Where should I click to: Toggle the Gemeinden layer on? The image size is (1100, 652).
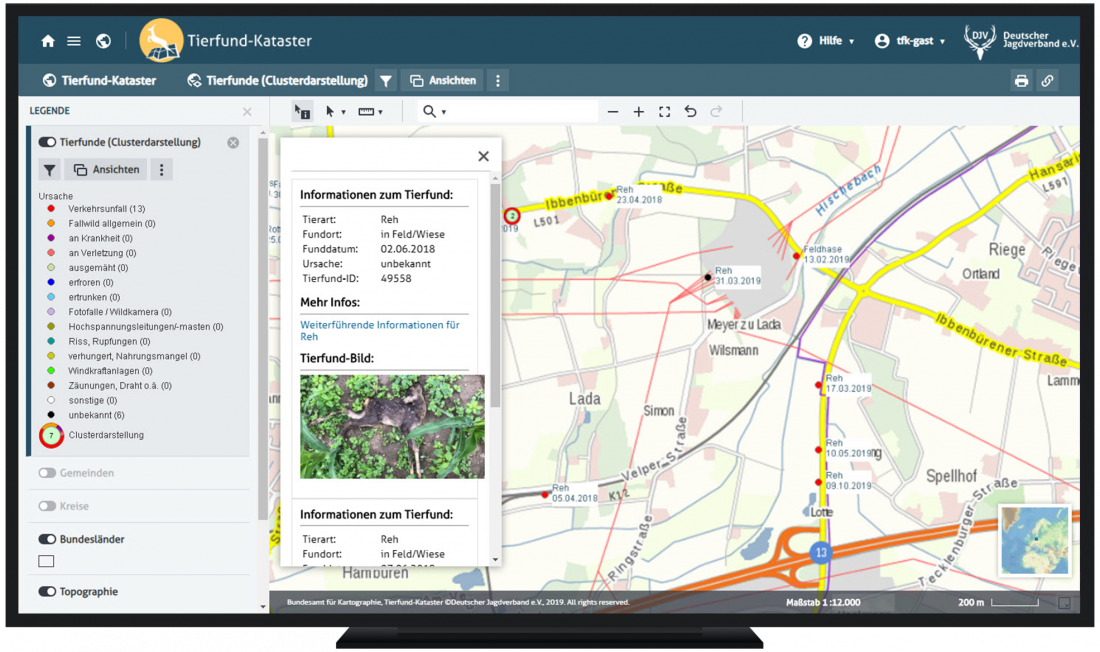coord(47,473)
